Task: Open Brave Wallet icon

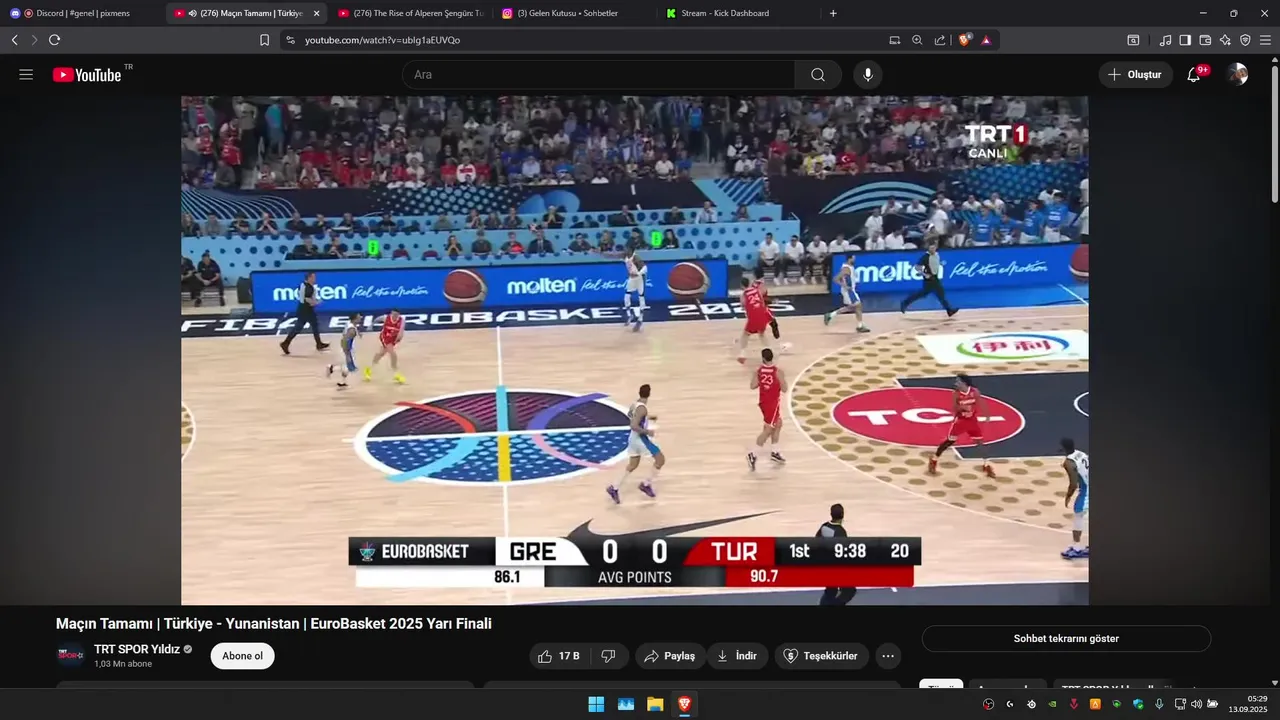Action: click(1205, 40)
